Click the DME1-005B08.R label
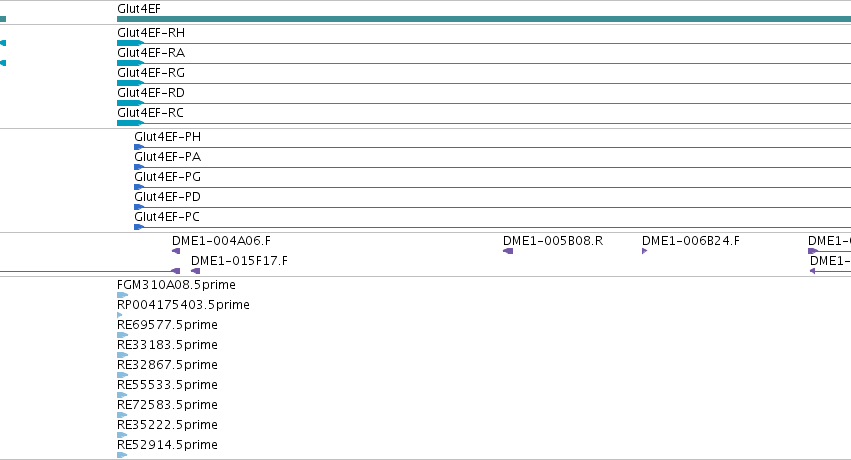Image resolution: width=851 pixels, height=460 pixels. [553, 241]
